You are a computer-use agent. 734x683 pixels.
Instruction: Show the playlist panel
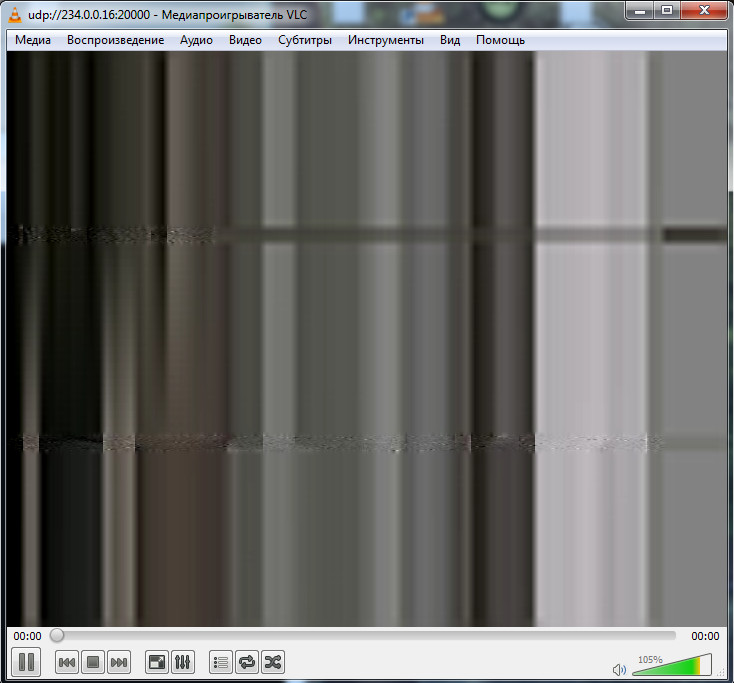tap(220, 662)
